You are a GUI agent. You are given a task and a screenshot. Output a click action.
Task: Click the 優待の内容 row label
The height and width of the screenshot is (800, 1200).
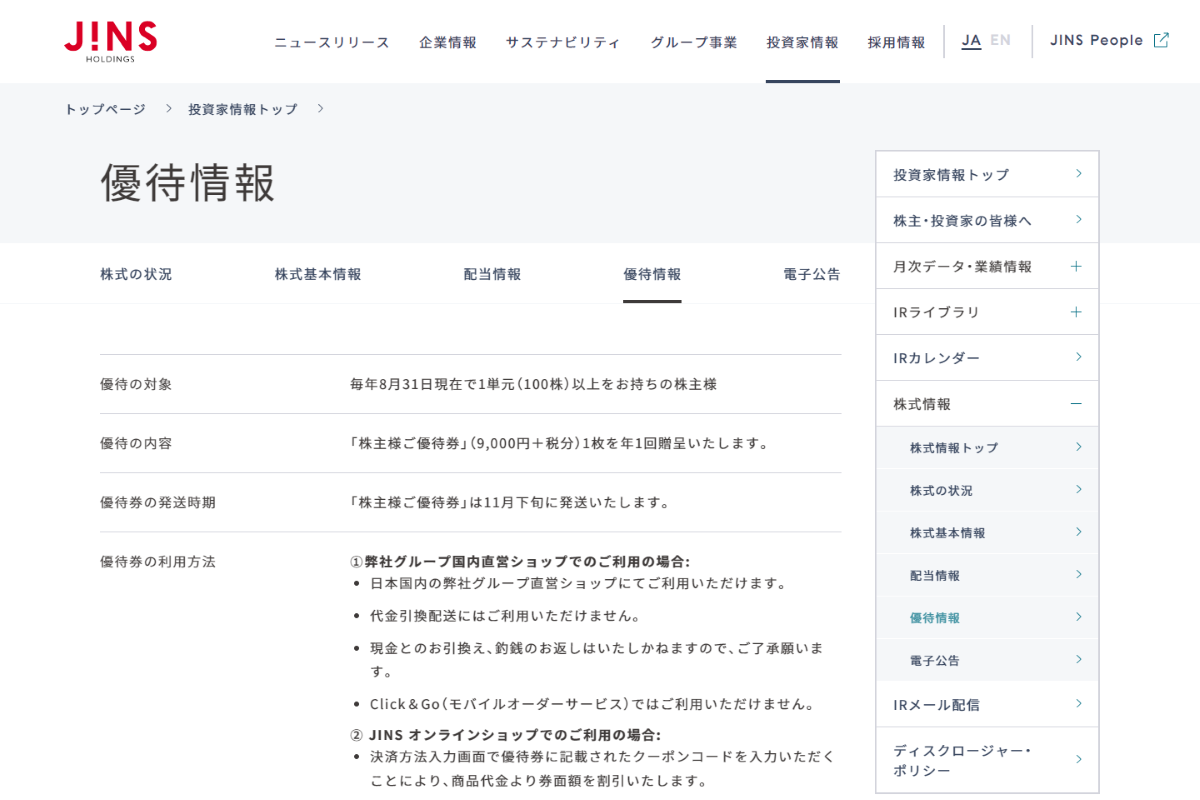point(136,443)
